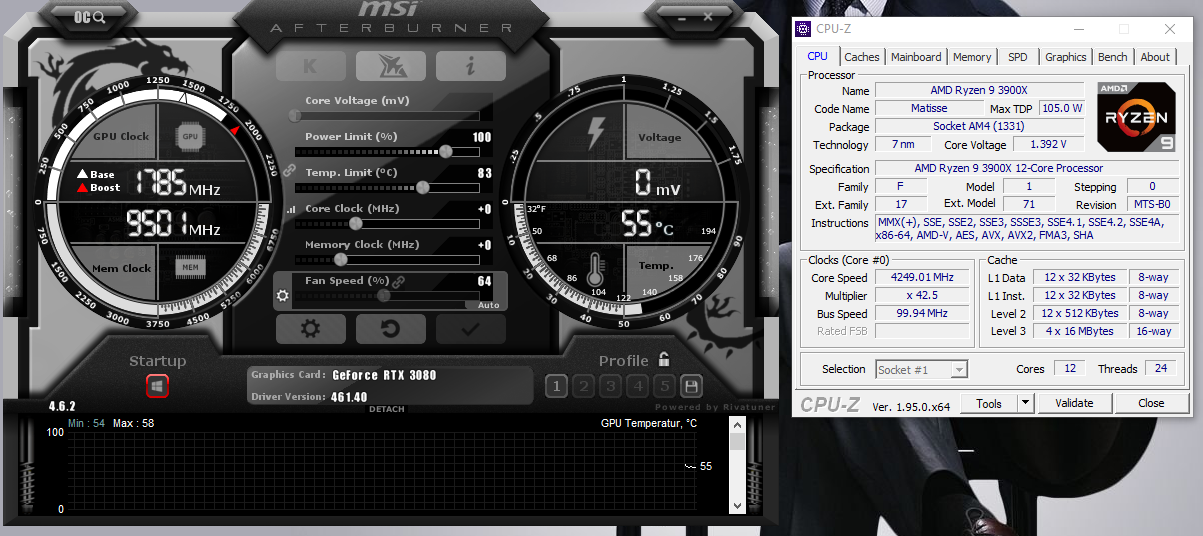
Task: Click the Fan Speed value 64
Action: 485,281
